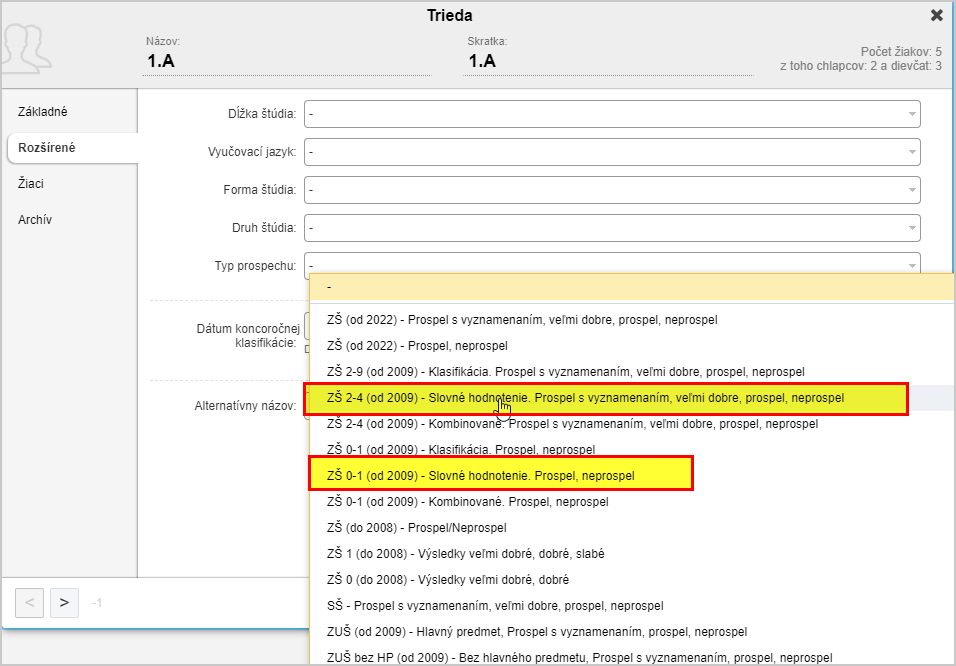Pick ZŠ 0-1 (od 2009) Kombinované option
The height and width of the screenshot is (666, 956).
coord(632,502)
